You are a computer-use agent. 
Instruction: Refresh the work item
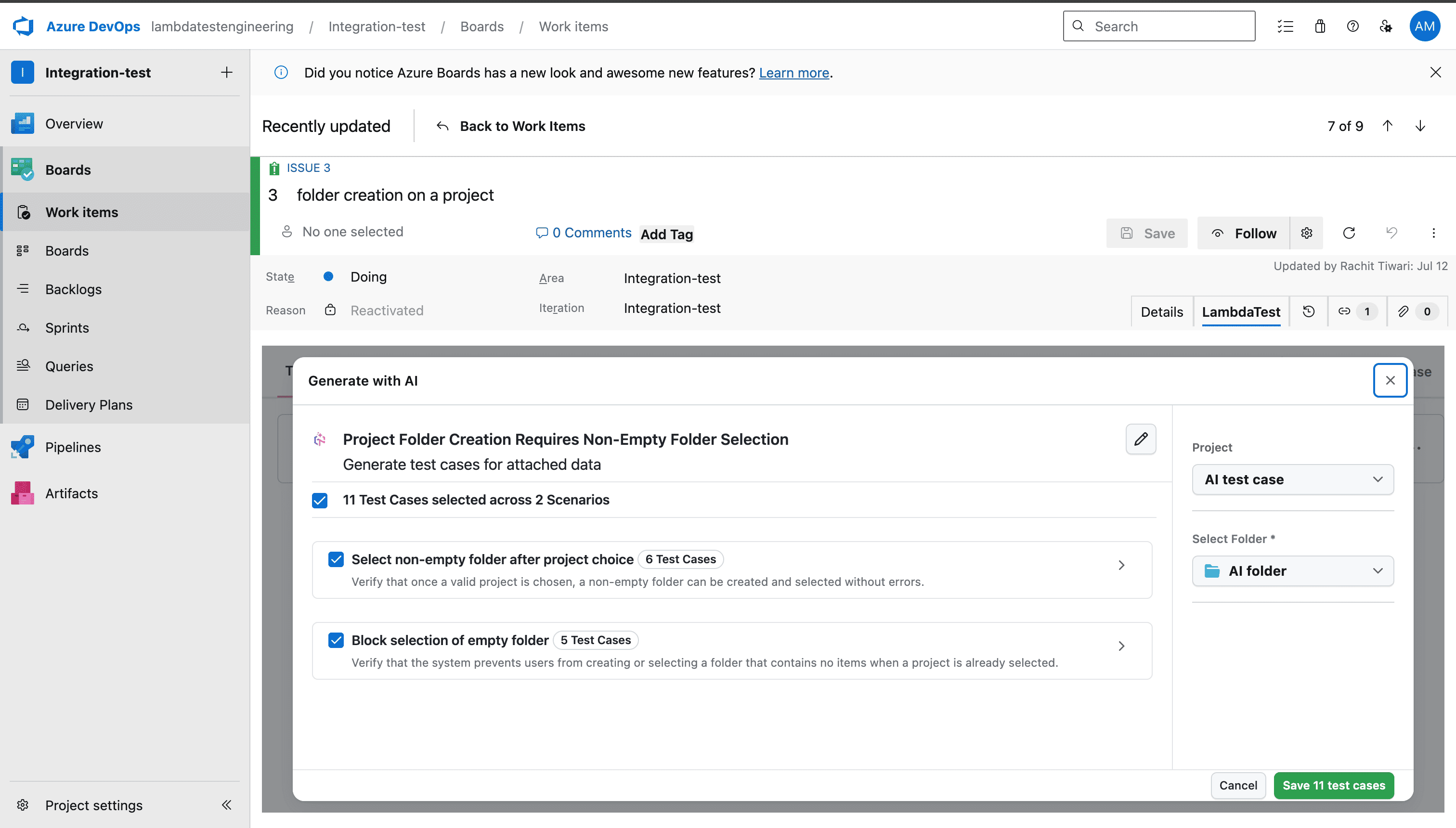tap(1349, 233)
